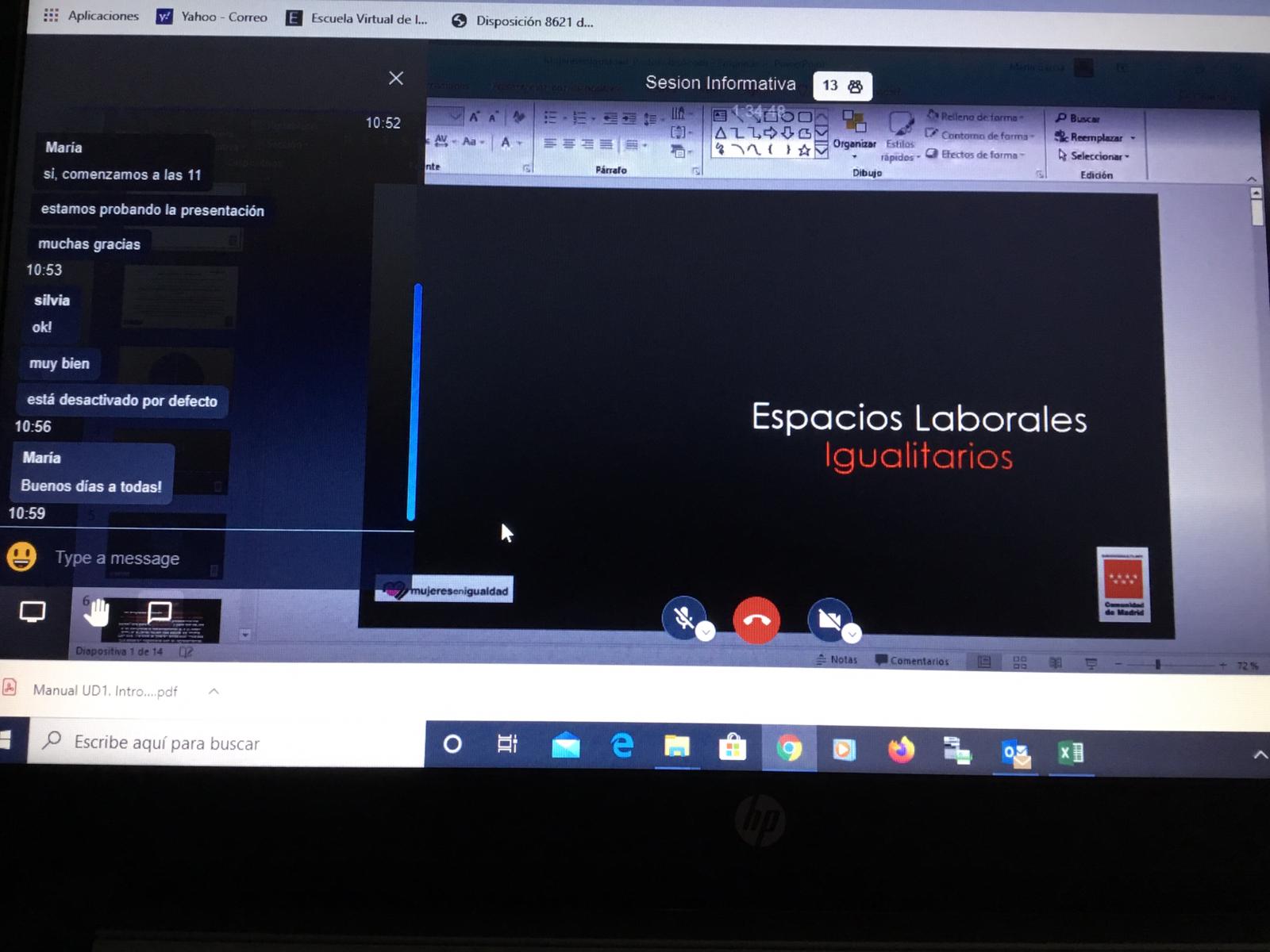This screenshot has height=952, width=1270.
Task: Switch to reading view icon
Action: pos(1055,662)
